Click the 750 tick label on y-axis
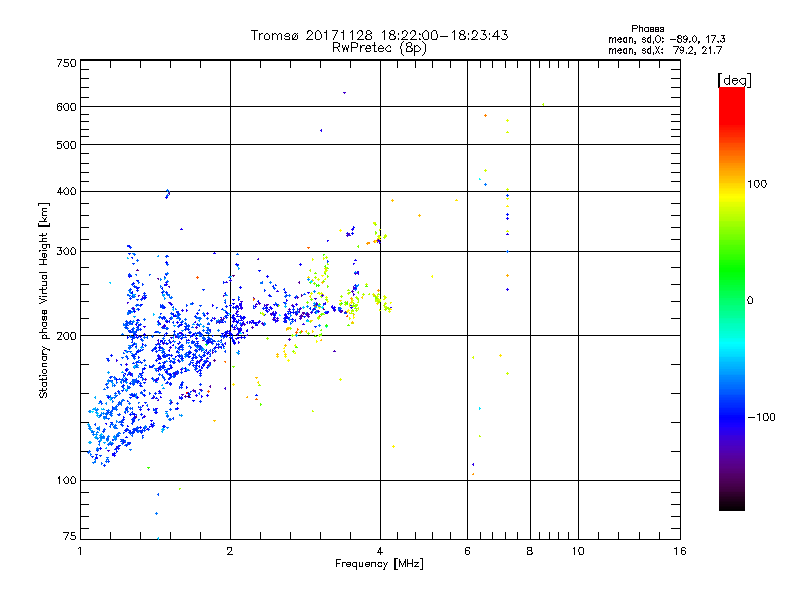The width and height of the screenshot is (800, 600). pos(65,63)
